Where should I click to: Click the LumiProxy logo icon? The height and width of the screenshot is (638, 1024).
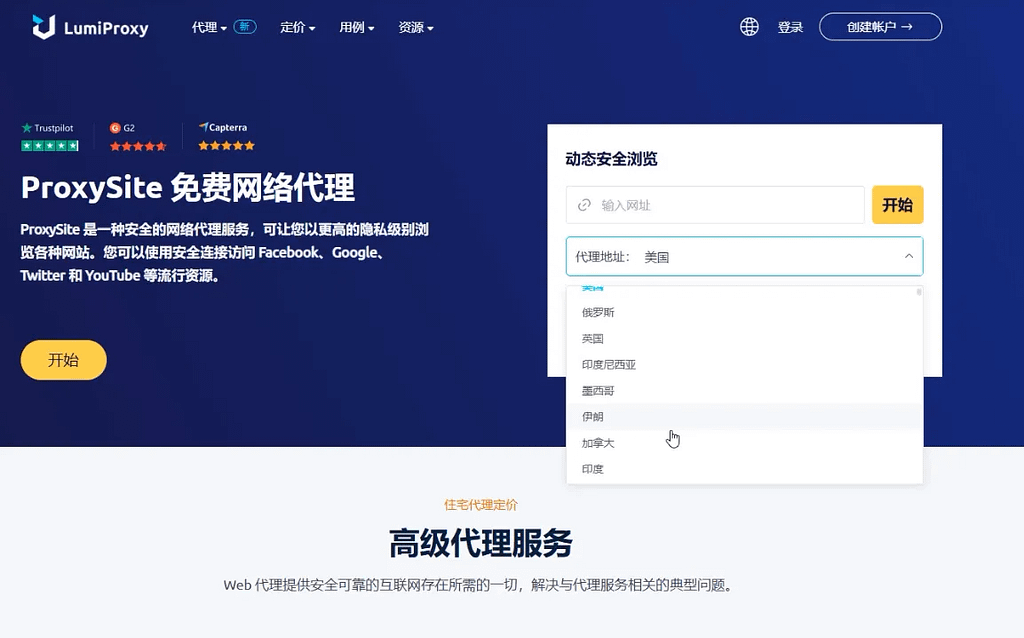pyautogui.click(x=44, y=27)
